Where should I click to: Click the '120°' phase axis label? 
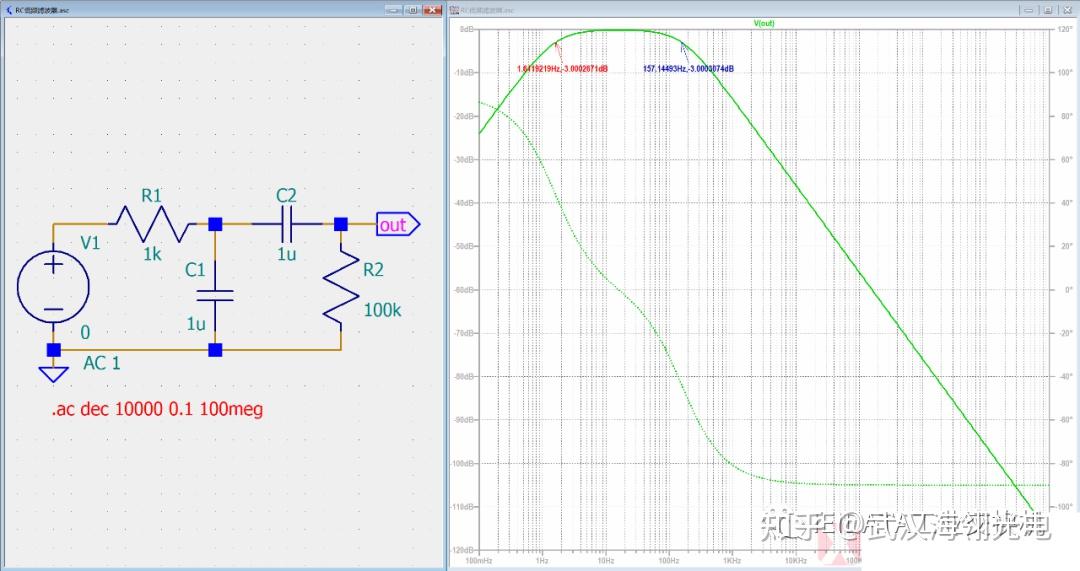click(x=1064, y=30)
